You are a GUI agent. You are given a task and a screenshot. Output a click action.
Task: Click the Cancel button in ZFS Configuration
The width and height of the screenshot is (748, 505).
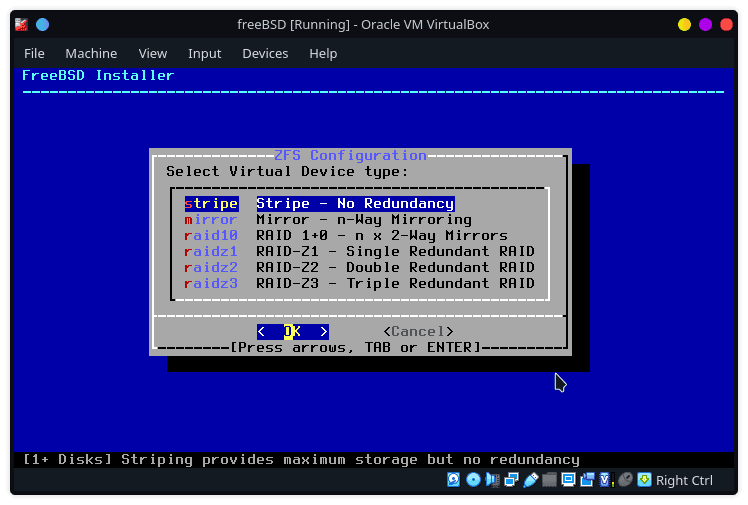[x=418, y=331]
